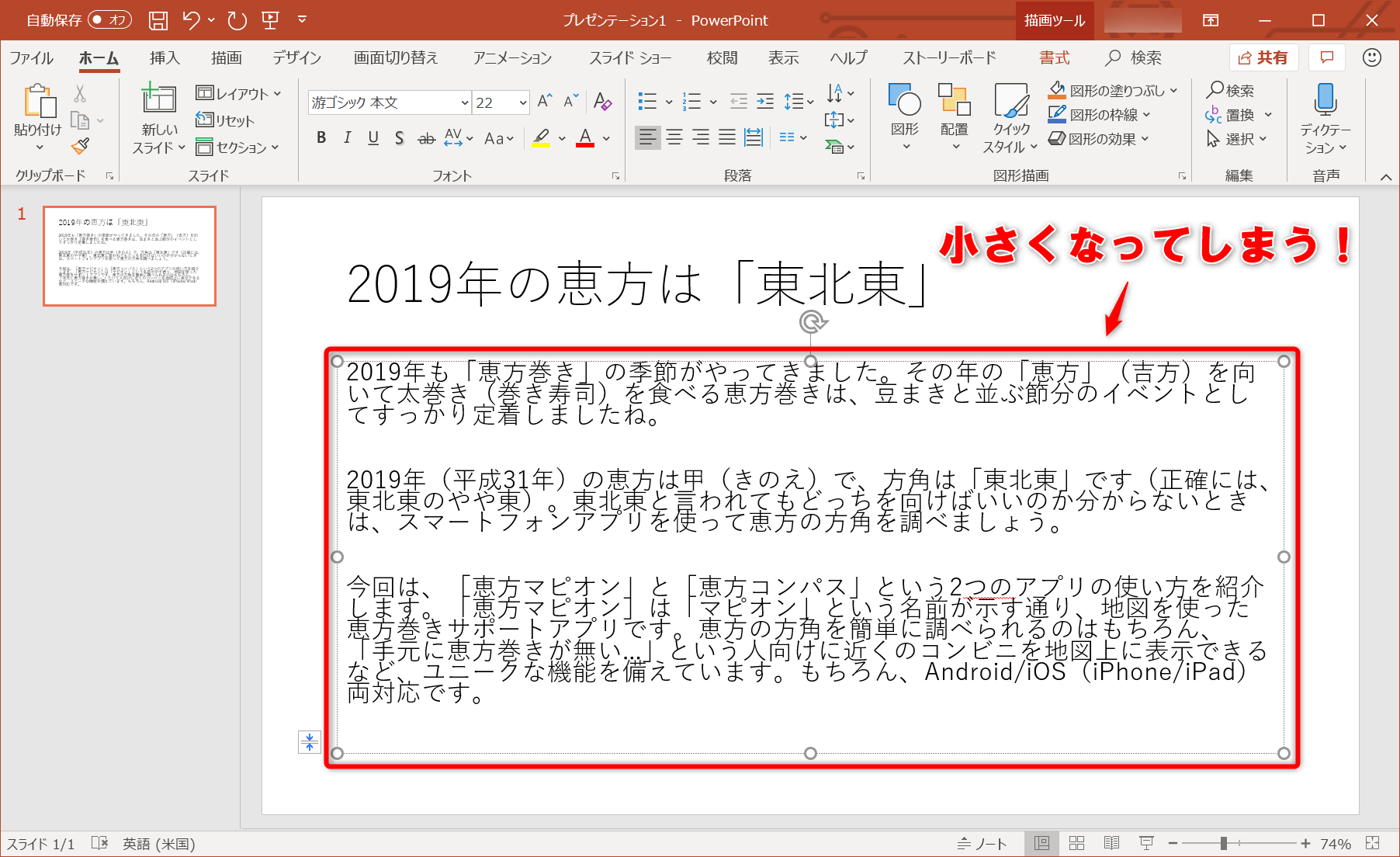Clear all formatting icon
Viewport: 1400px width, 857px height.
point(602,101)
